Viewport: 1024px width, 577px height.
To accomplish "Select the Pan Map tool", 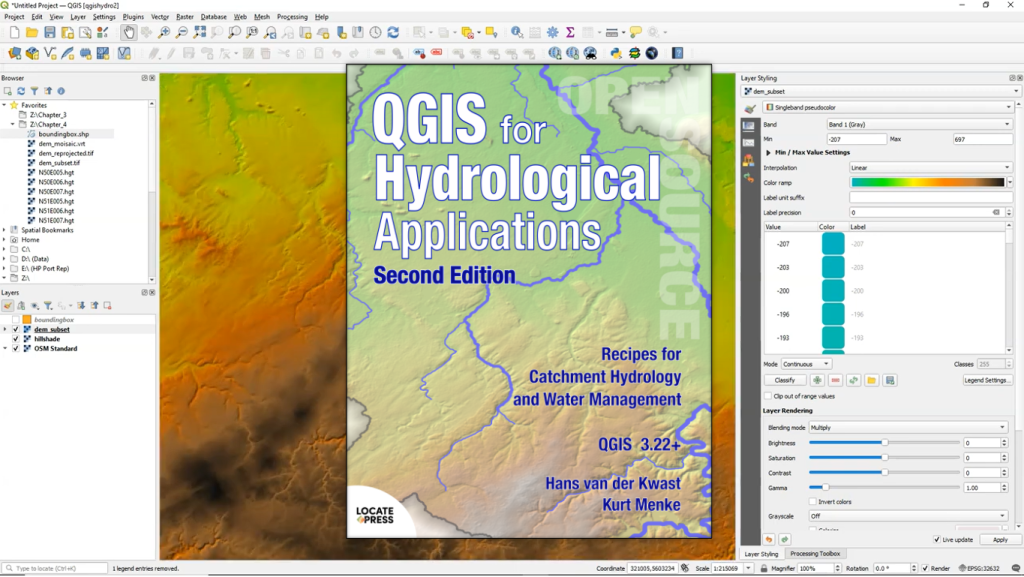I will coord(129,31).
